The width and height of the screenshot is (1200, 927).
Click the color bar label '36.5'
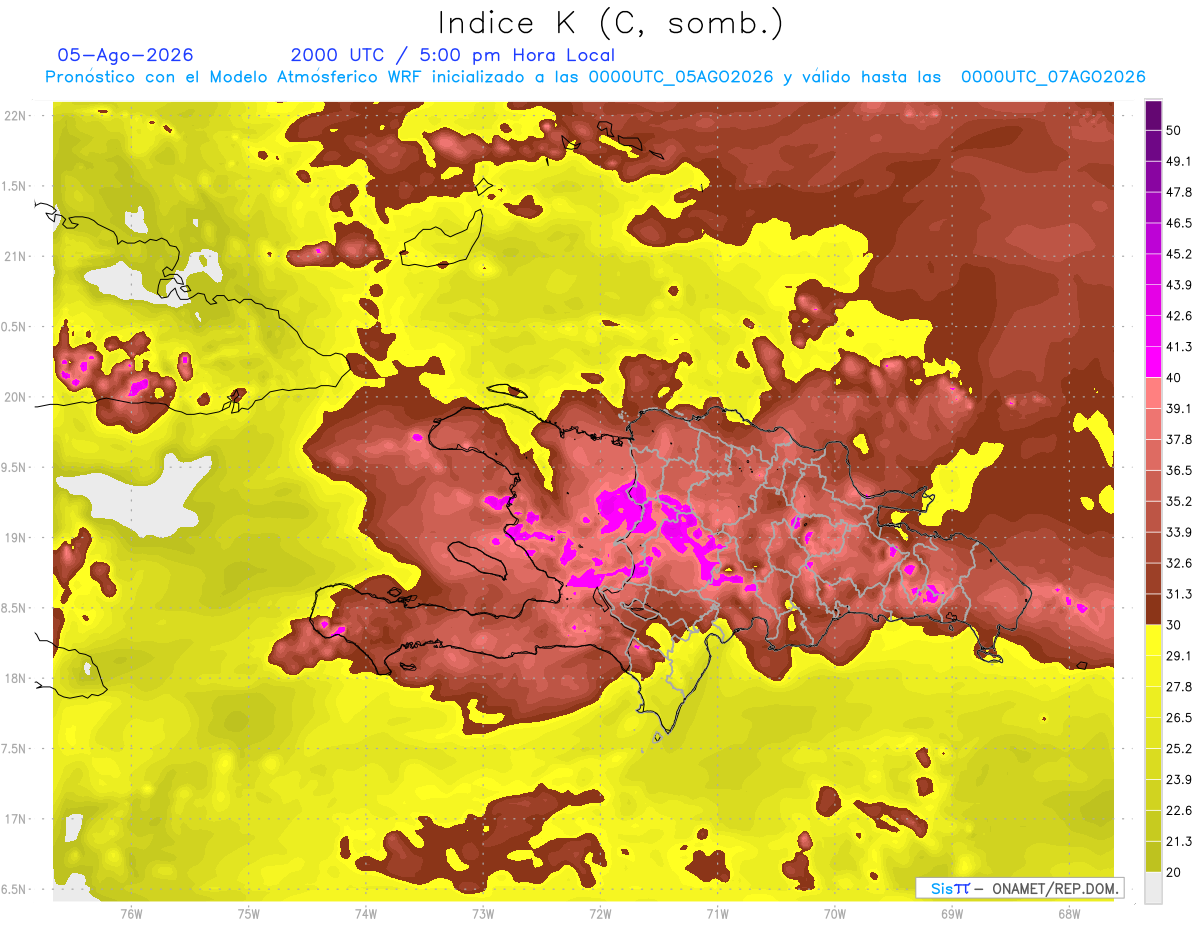coord(1178,470)
